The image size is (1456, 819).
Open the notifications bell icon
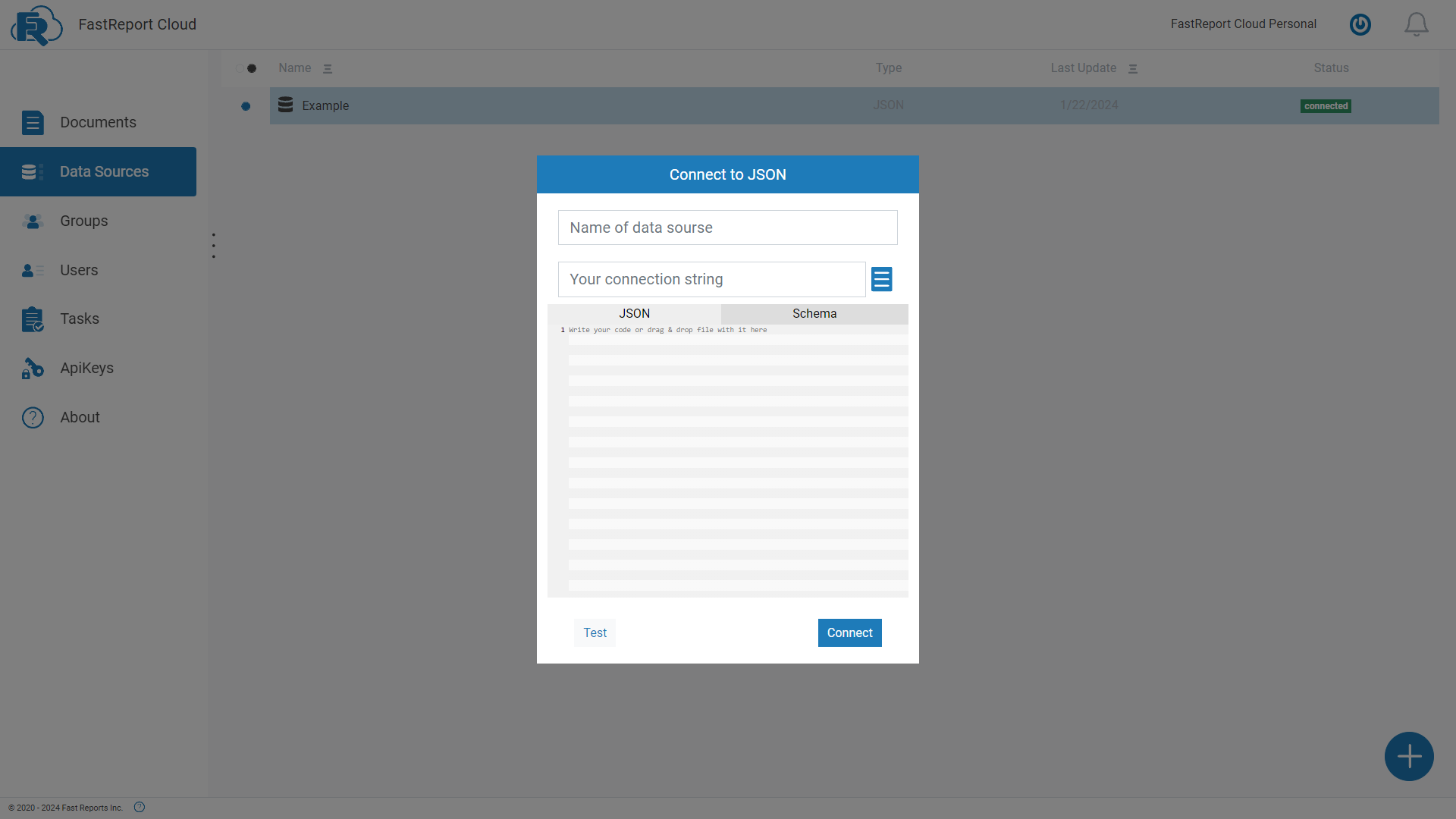point(1416,24)
